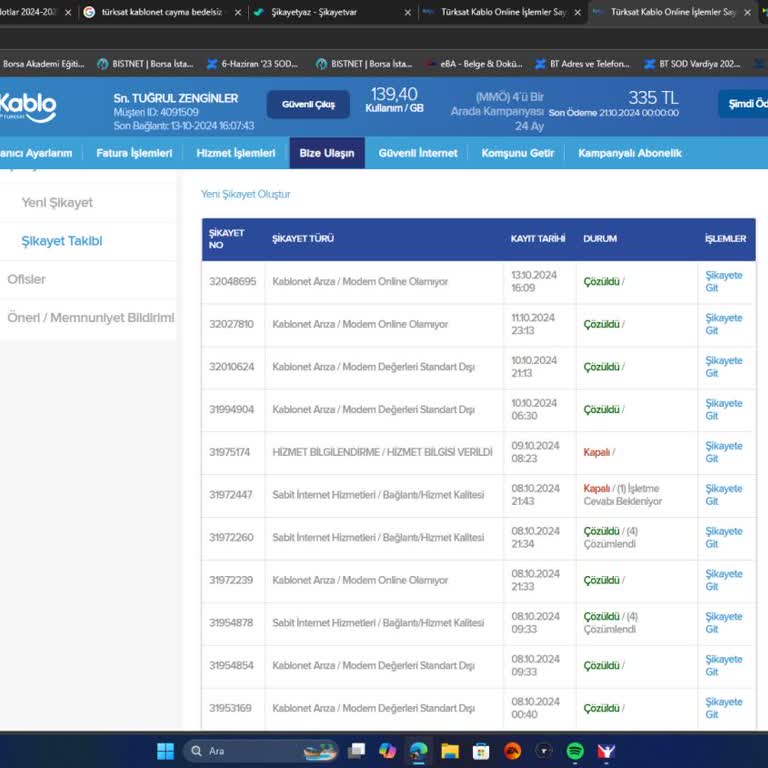Screen dimensions: 768x768
Task: Go to complaint 31954854 via Şikayete Git
Action: click(x=723, y=666)
